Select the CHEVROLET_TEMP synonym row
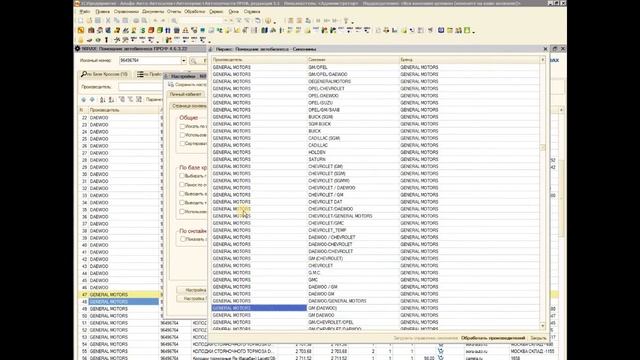This screenshot has width=640, height=360. [375, 230]
